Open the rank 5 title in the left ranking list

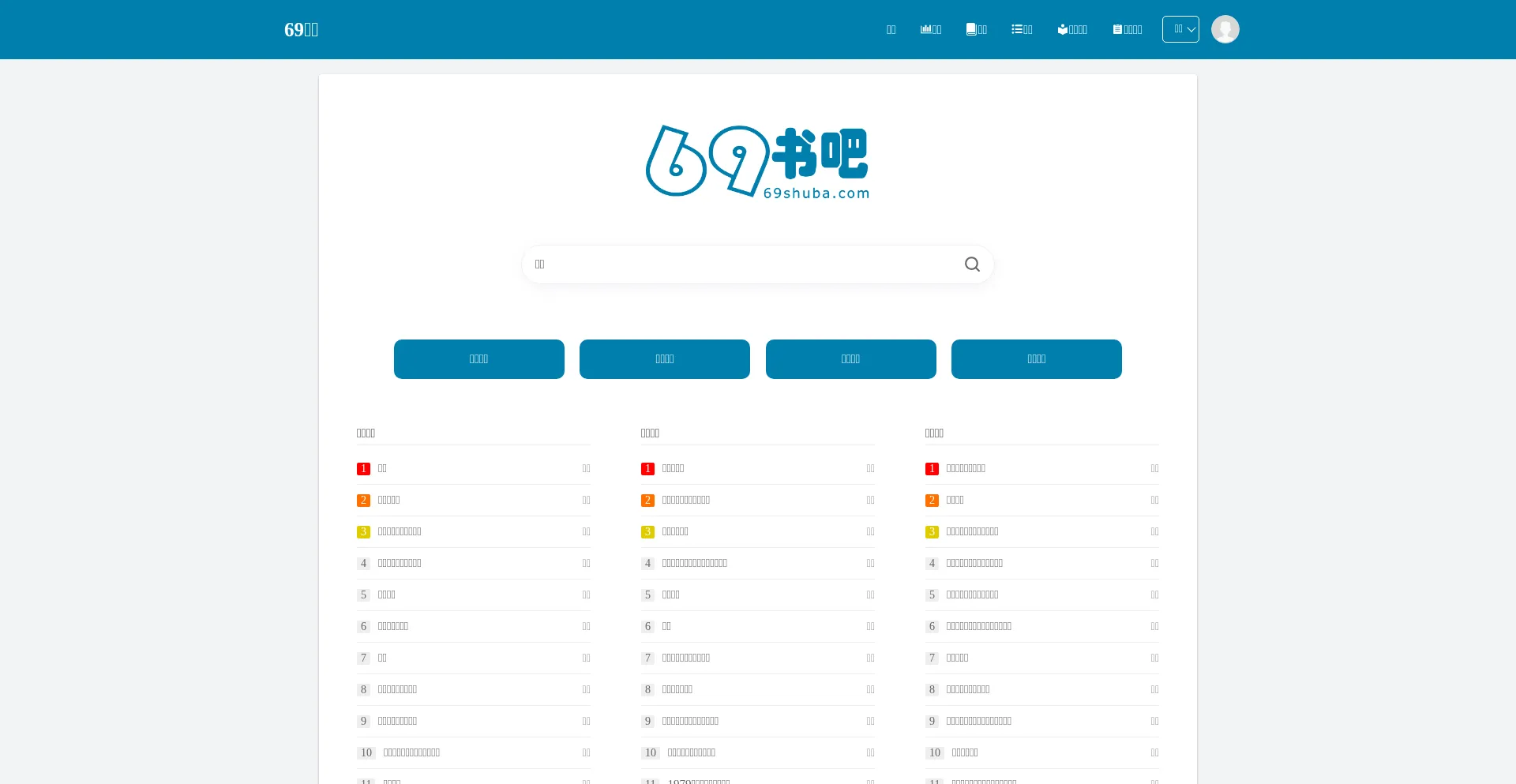(x=386, y=595)
